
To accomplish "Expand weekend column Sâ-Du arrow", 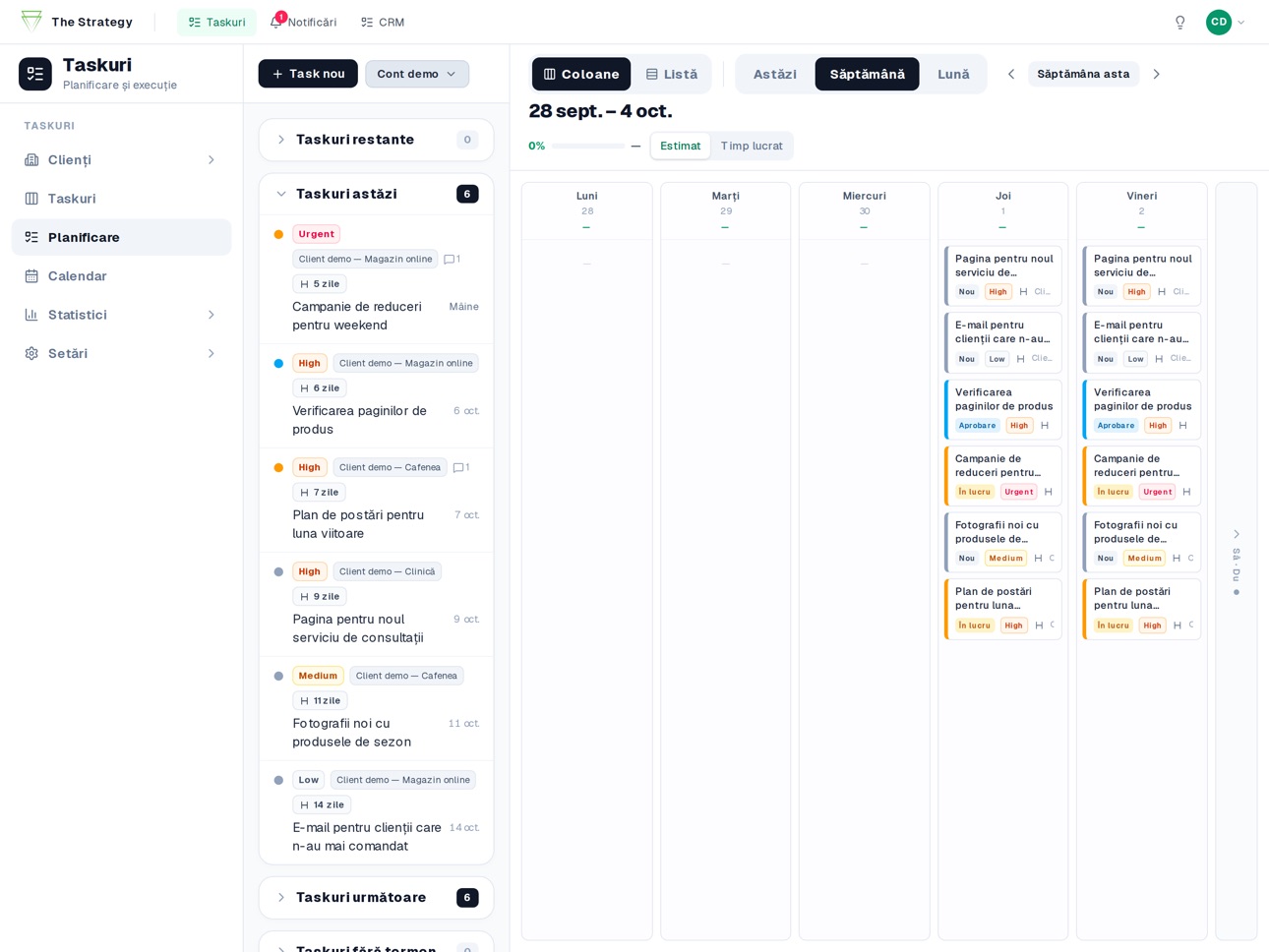I will pyautogui.click(x=1237, y=535).
